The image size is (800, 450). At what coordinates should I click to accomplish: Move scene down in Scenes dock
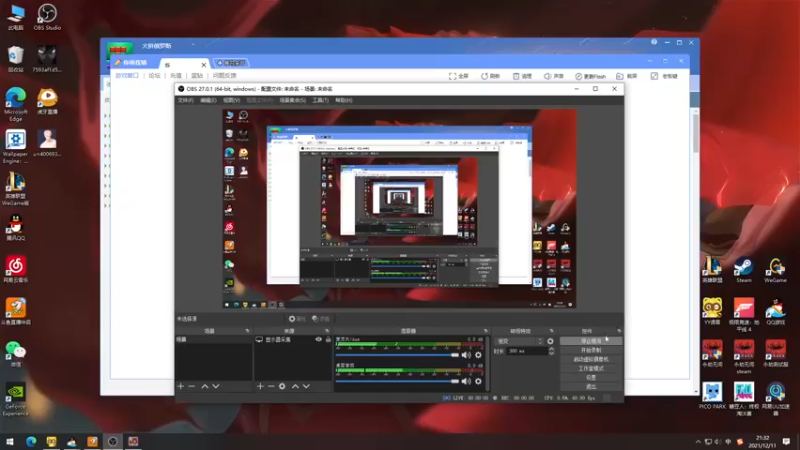(x=216, y=386)
